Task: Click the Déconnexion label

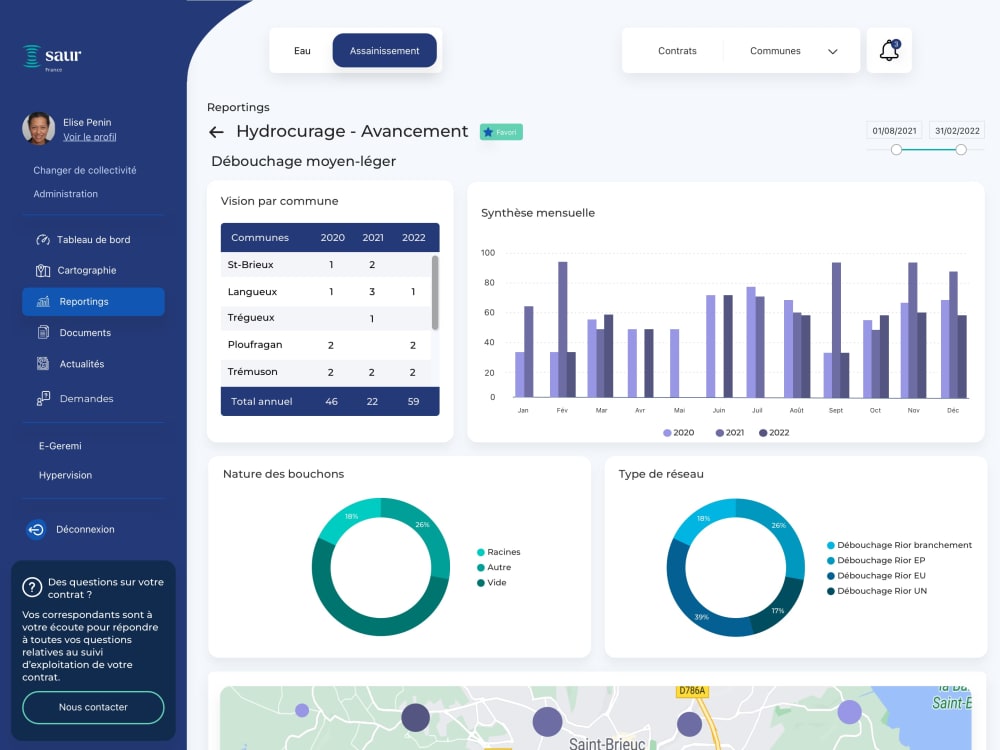Action: (x=85, y=529)
